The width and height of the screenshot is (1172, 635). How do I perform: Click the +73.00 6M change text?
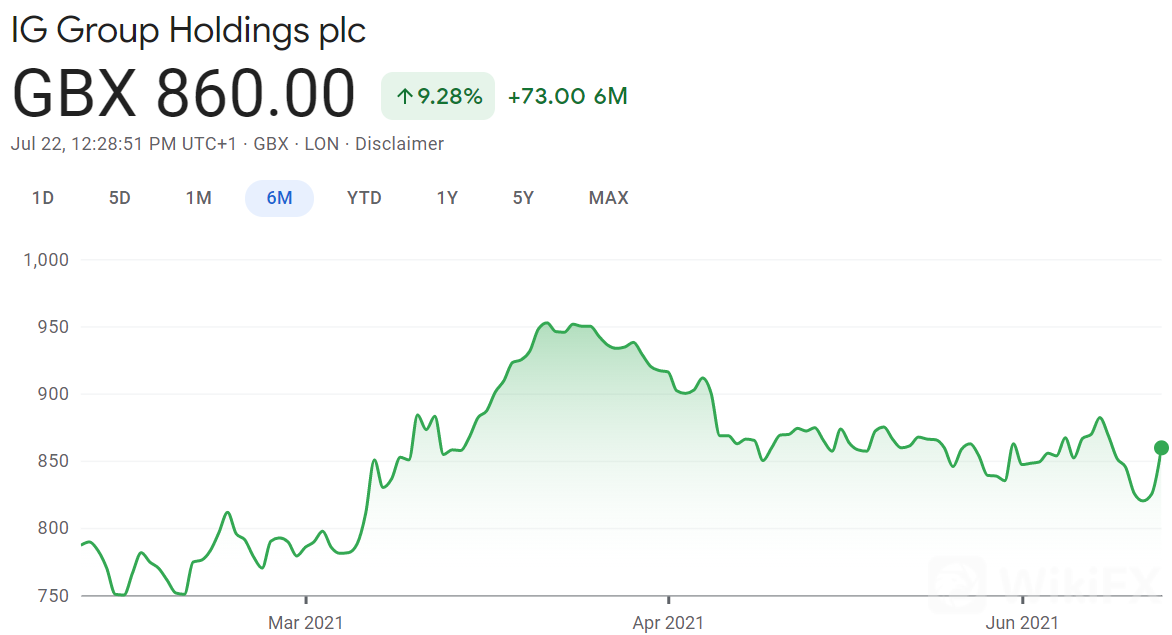pos(567,96)
